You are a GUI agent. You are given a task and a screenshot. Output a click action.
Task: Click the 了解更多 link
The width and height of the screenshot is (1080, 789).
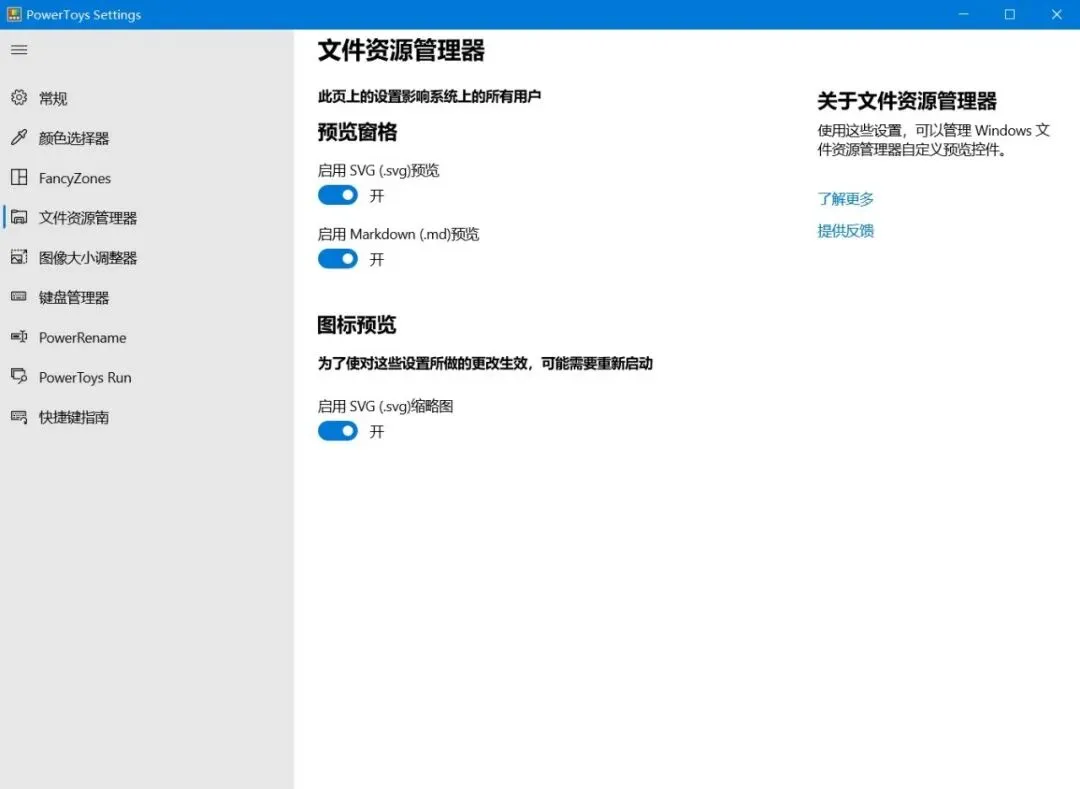pyautogui.click(x=845, y=199)
